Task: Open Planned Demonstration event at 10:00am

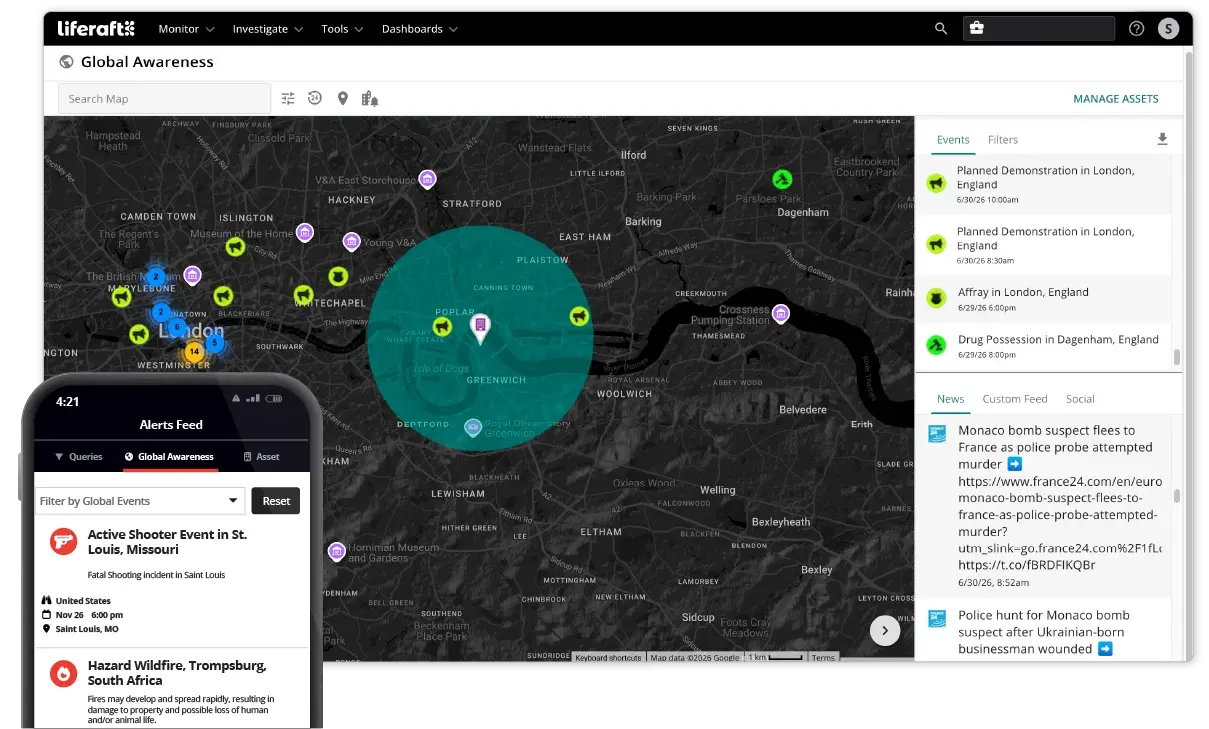Action: click(1044, 184)
